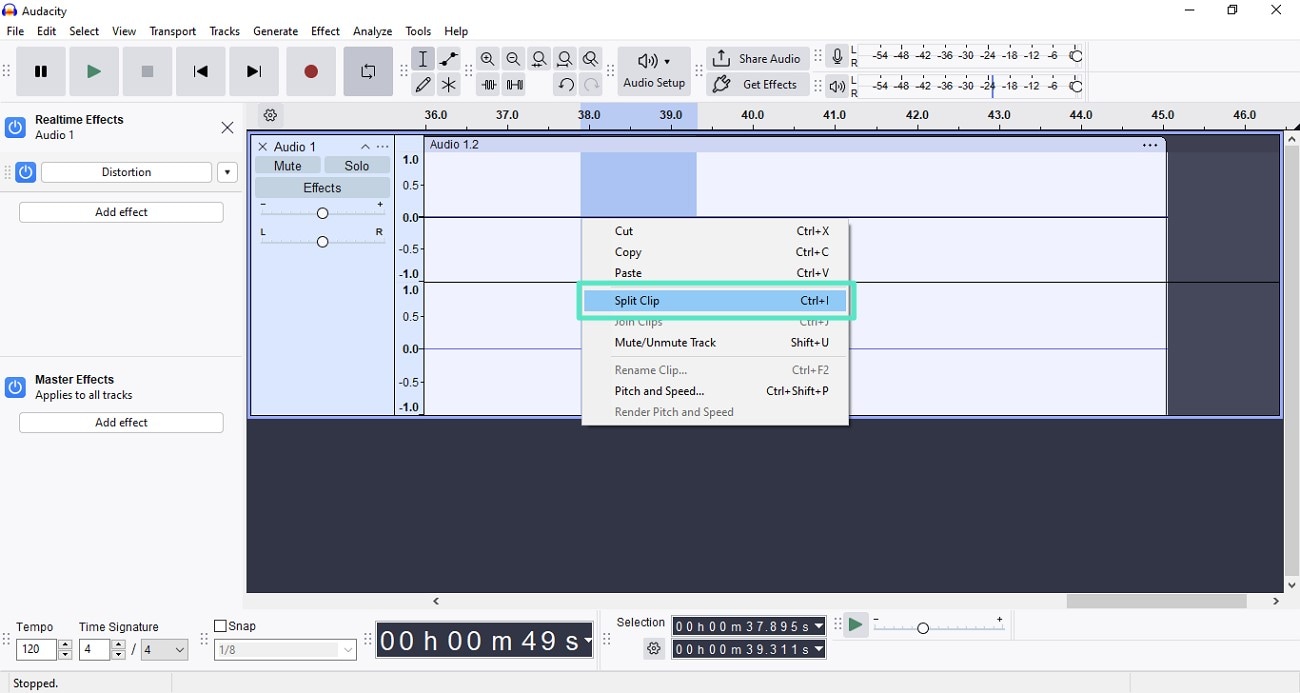Skip to the end of the project
This screenshot has width=1300, height=693.
tap(254, 71)
